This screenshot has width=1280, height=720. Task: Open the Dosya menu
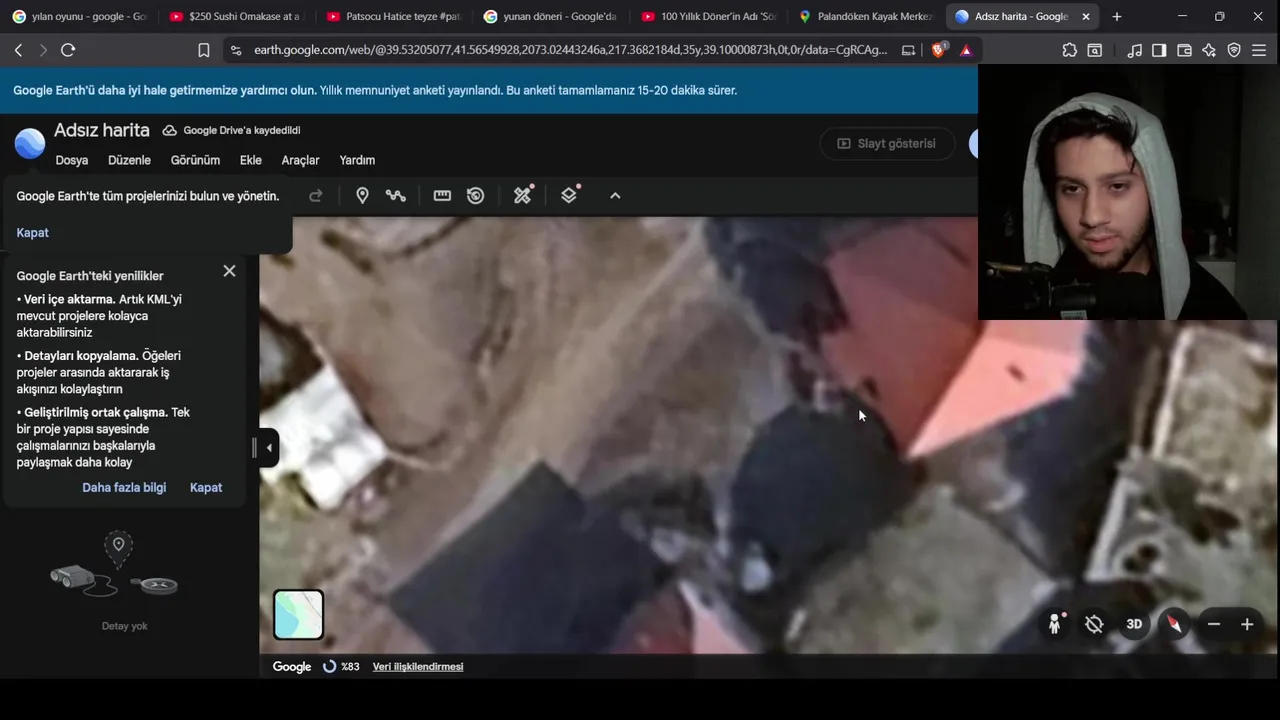click(72, 160)
